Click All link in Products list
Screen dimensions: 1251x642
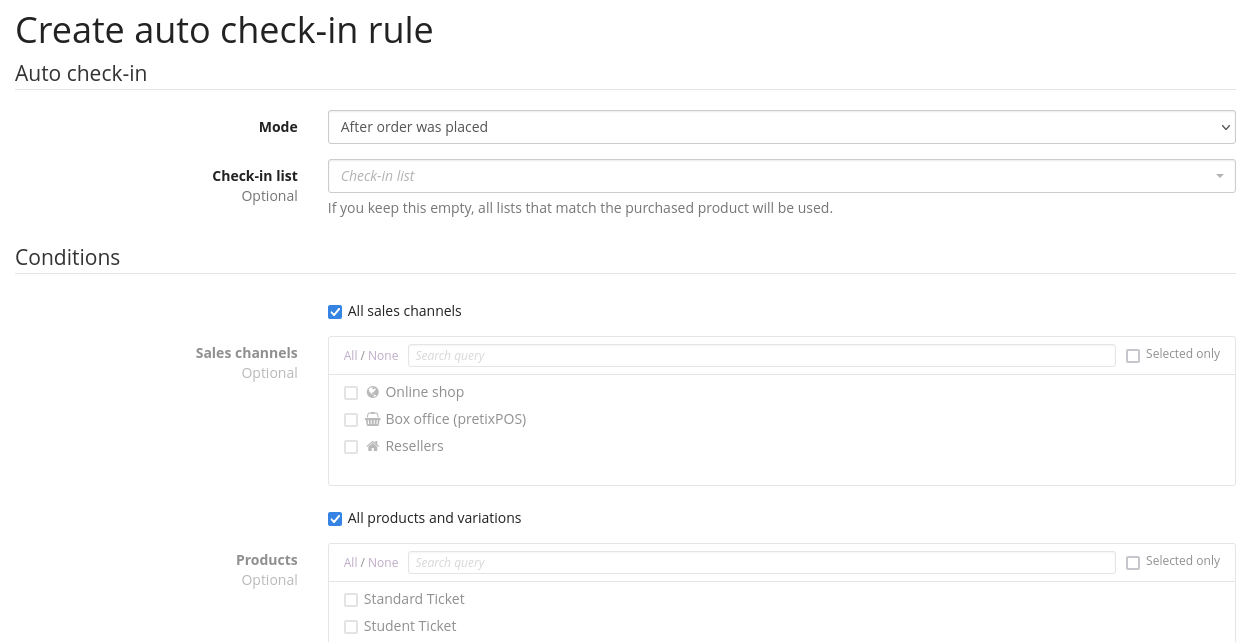[350, 563]
